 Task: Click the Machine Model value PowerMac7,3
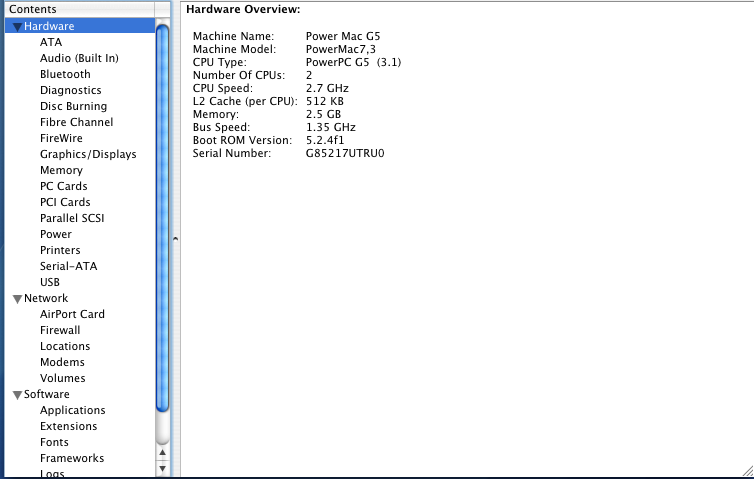pos(340,50)
